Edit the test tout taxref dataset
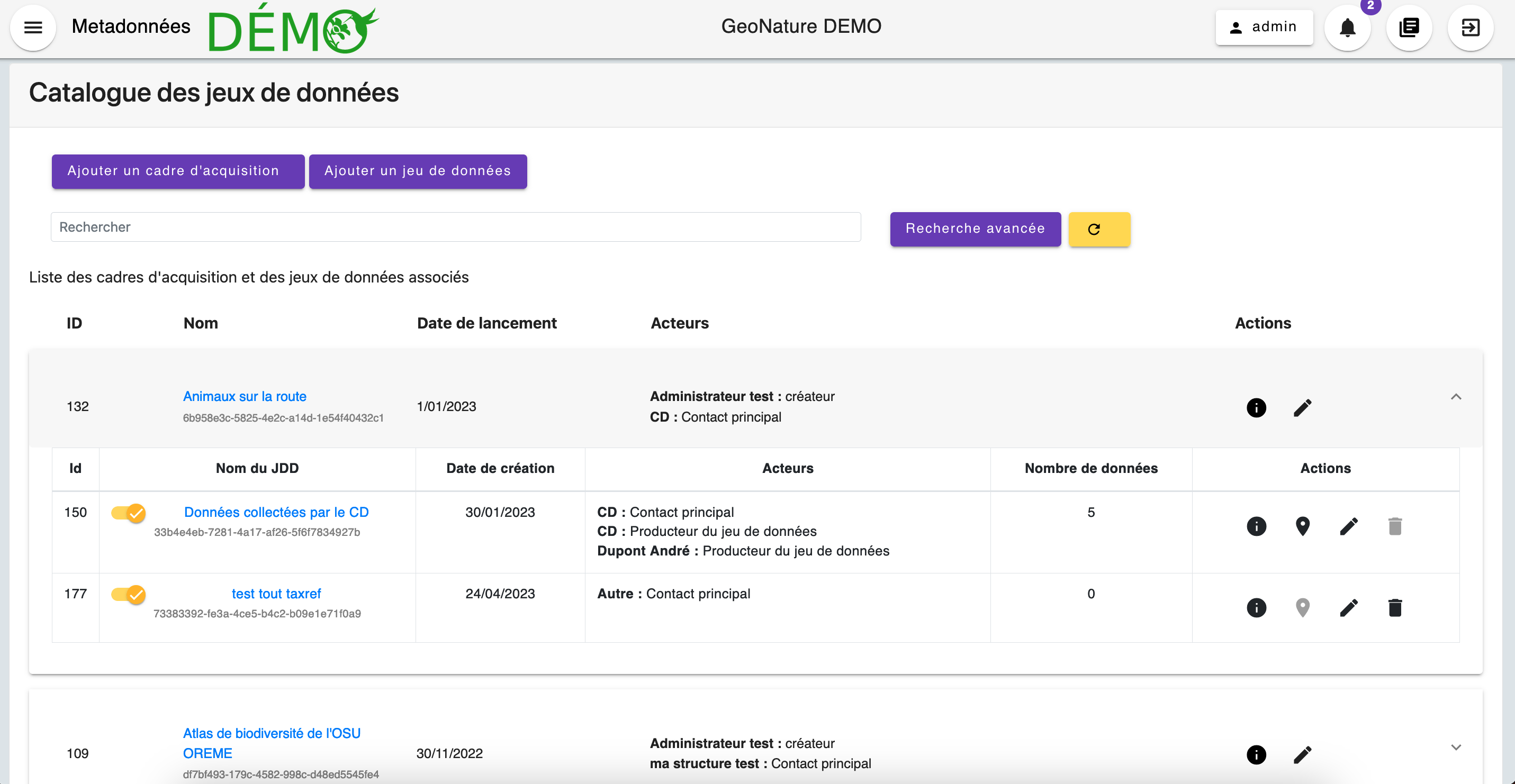 coord(1349,607)
